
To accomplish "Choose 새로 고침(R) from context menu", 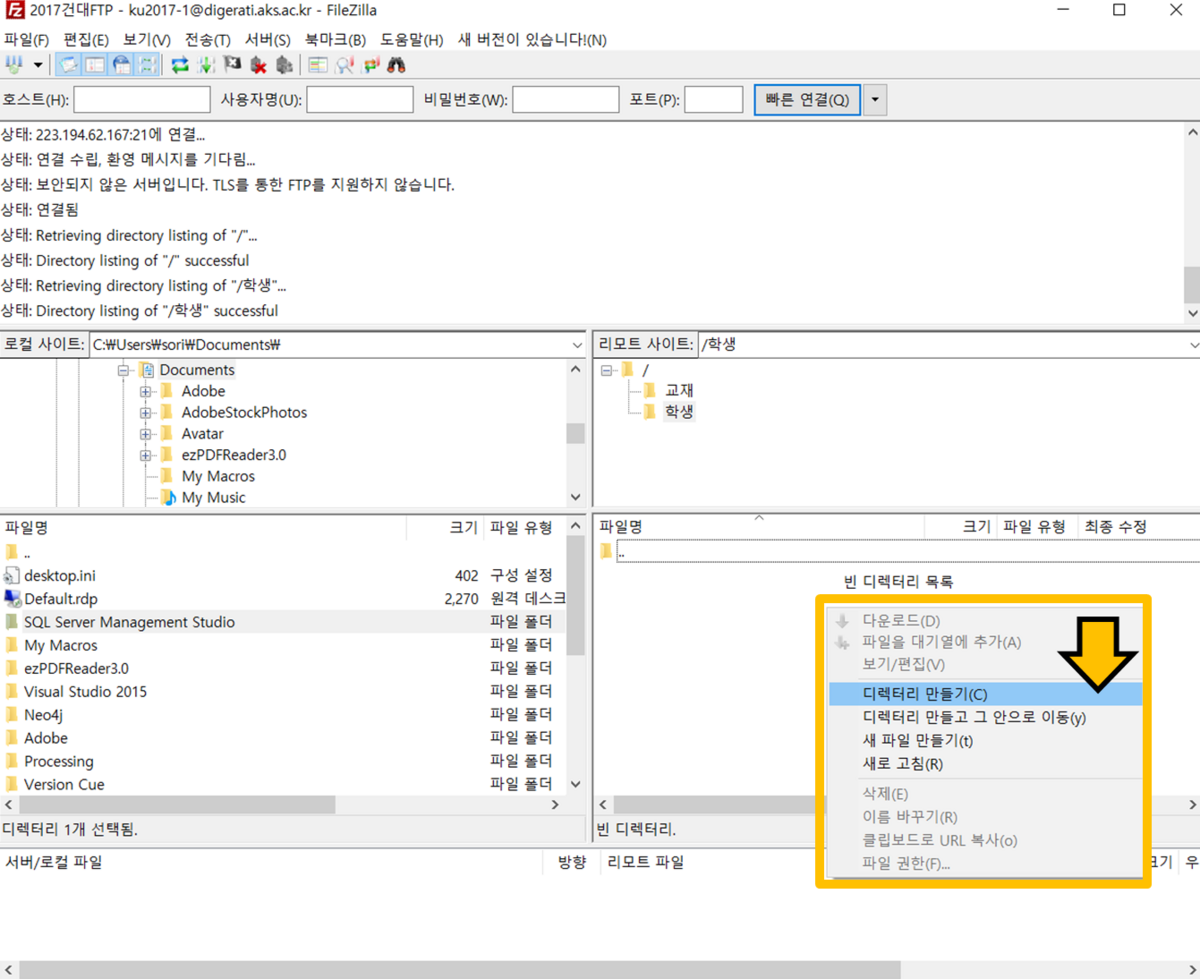I will (902, 764).
